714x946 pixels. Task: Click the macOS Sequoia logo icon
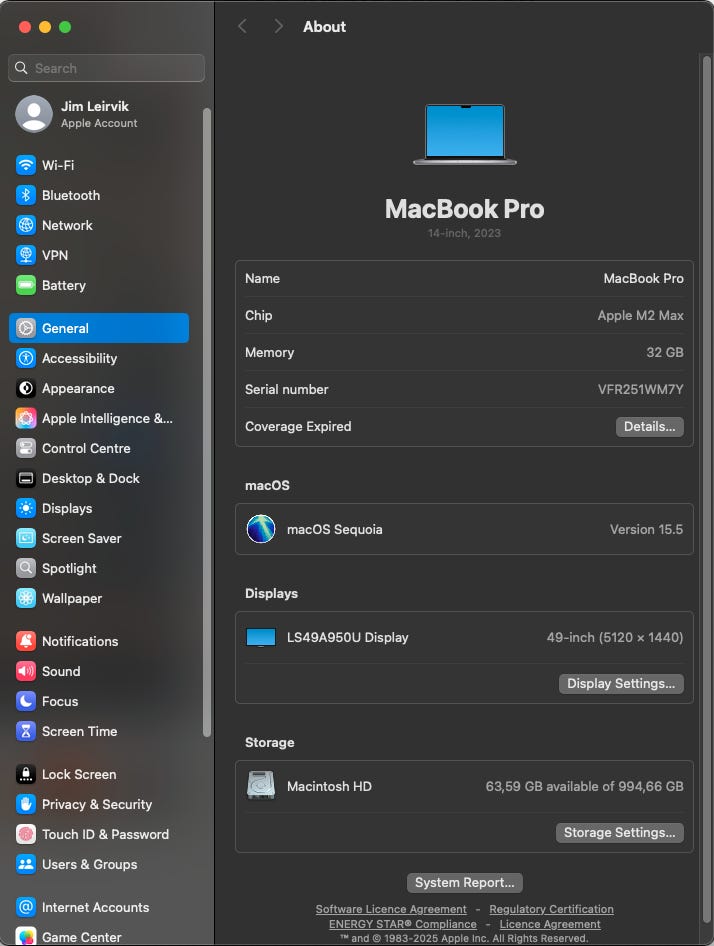[261, 529]
